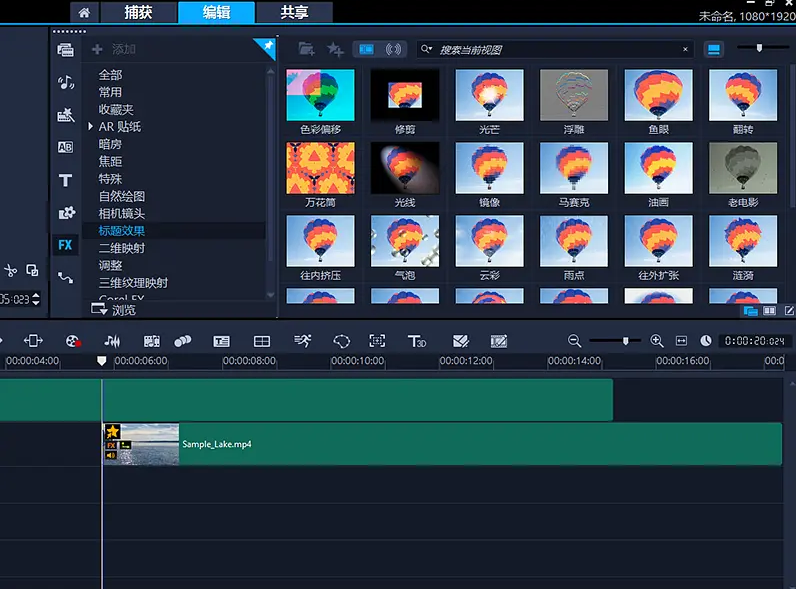Switch to the 编辑 tab
This screenshot has width=796, height=589.
pos(216,12)
